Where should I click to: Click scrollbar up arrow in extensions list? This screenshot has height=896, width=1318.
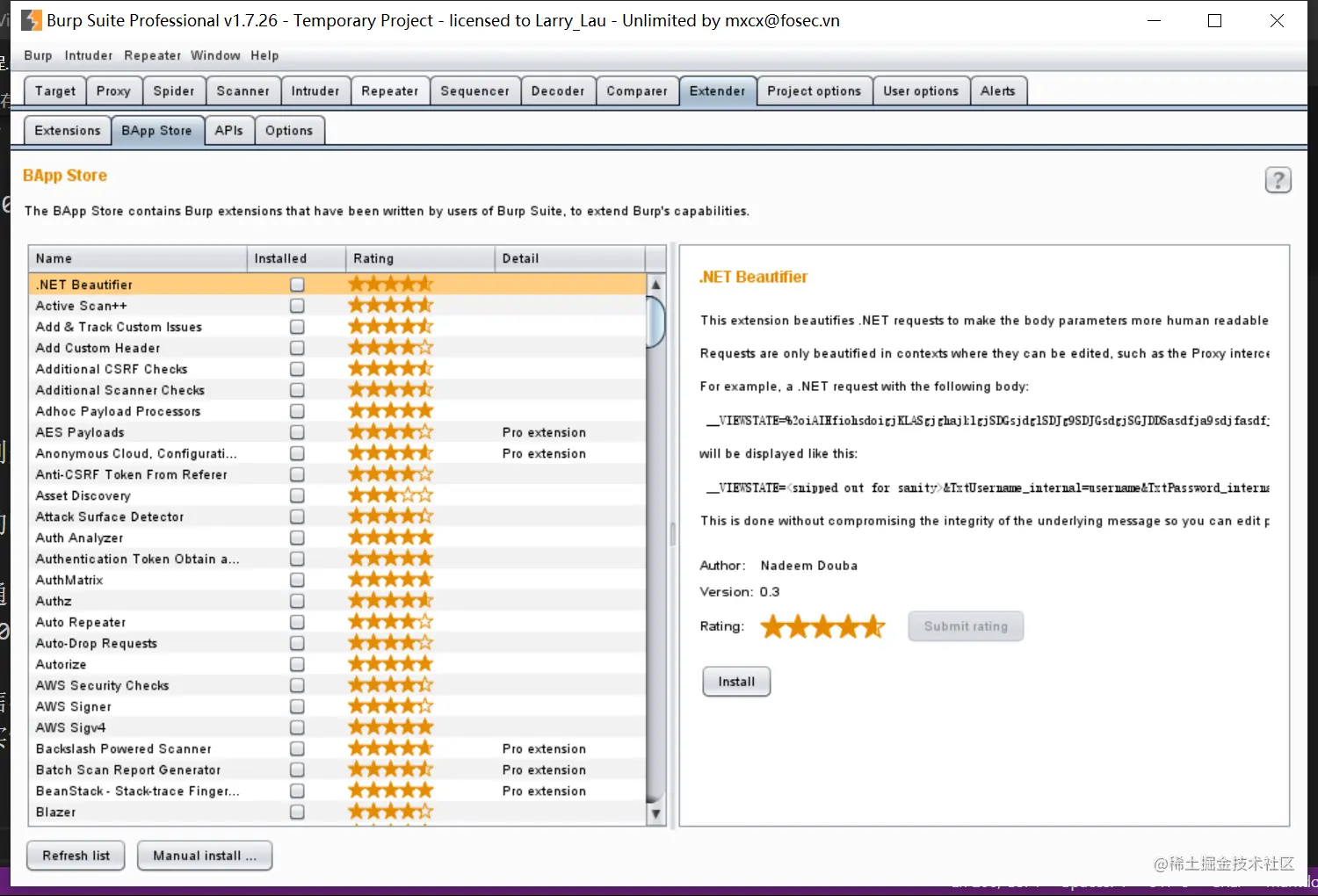pyautogui.click(x=655, y=285)
